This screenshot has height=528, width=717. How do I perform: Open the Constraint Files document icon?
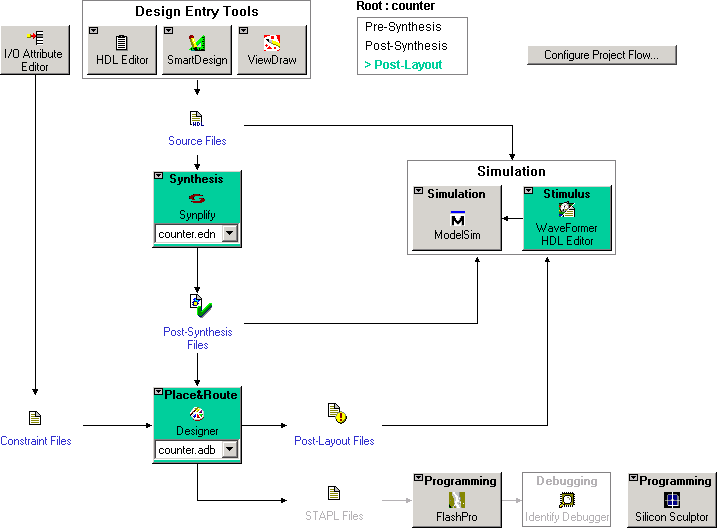35,418
